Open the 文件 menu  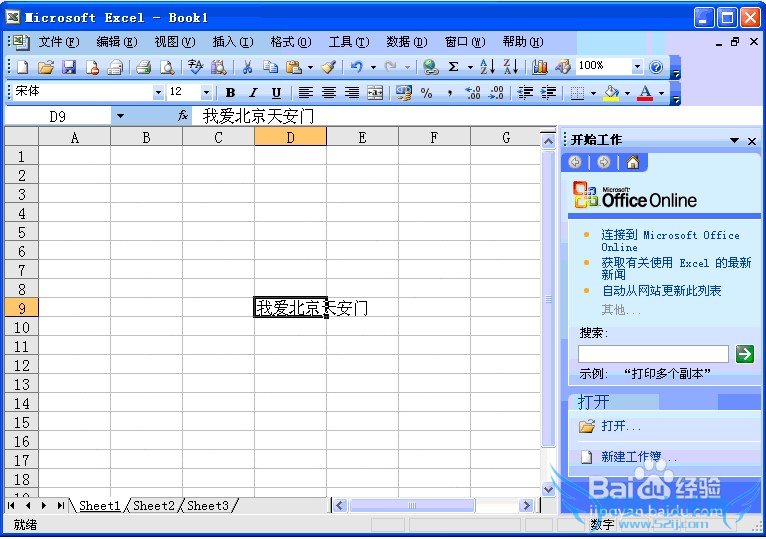59,42
